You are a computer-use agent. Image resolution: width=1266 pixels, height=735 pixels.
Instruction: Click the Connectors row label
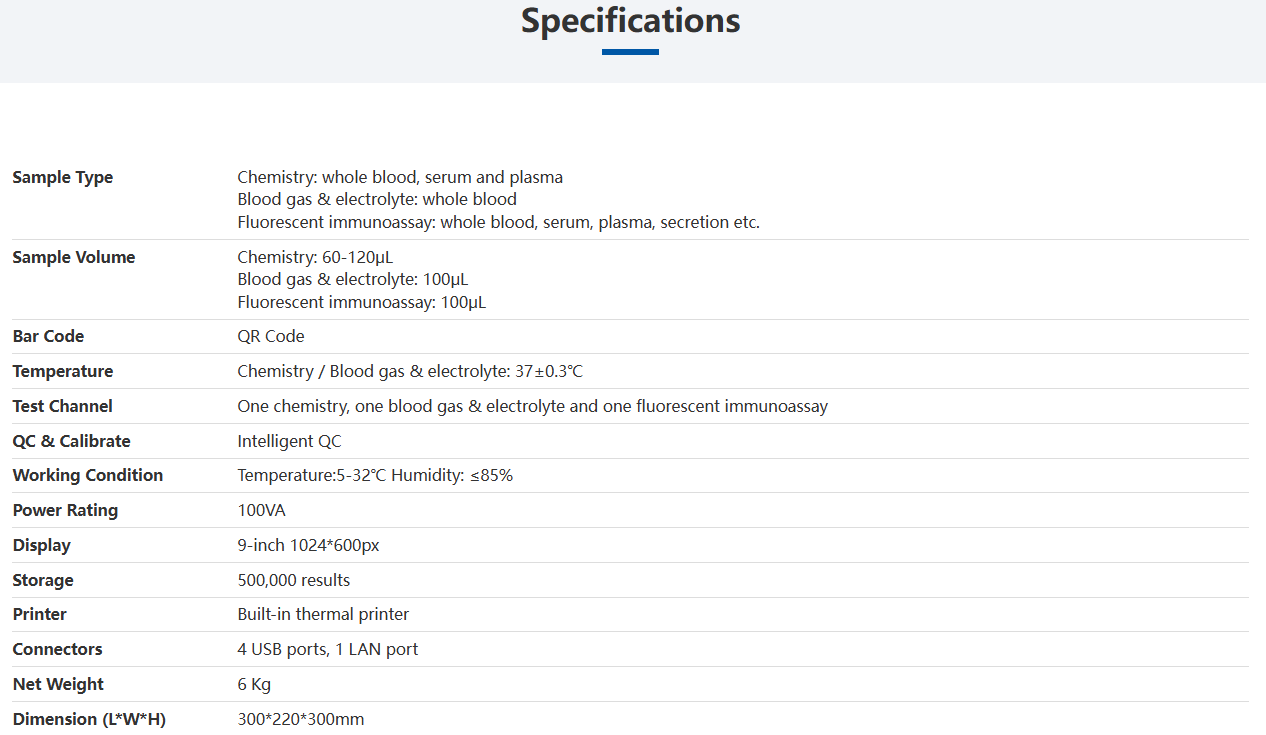click(x=57, y=649)
